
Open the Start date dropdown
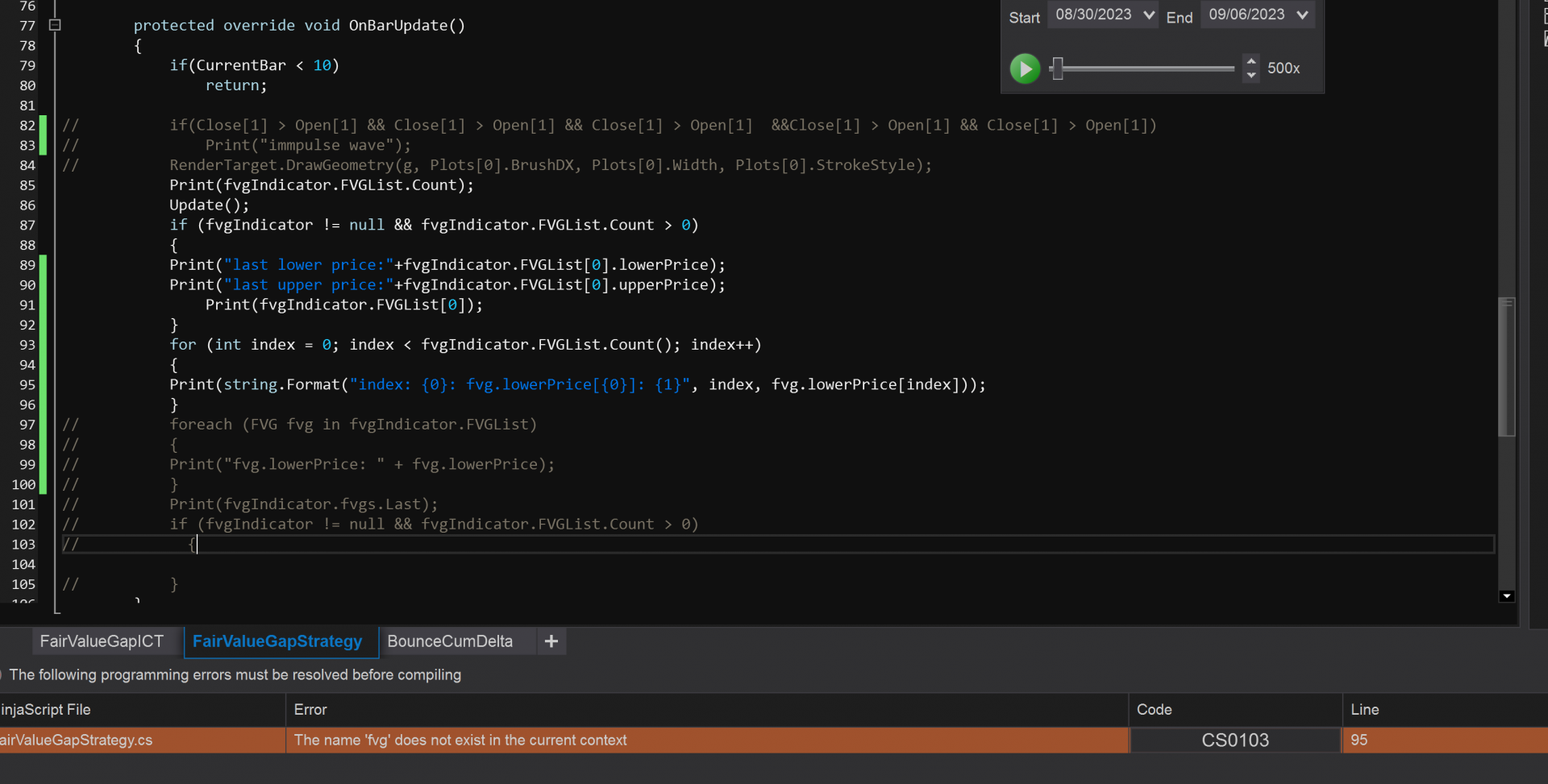point(1149,15)
